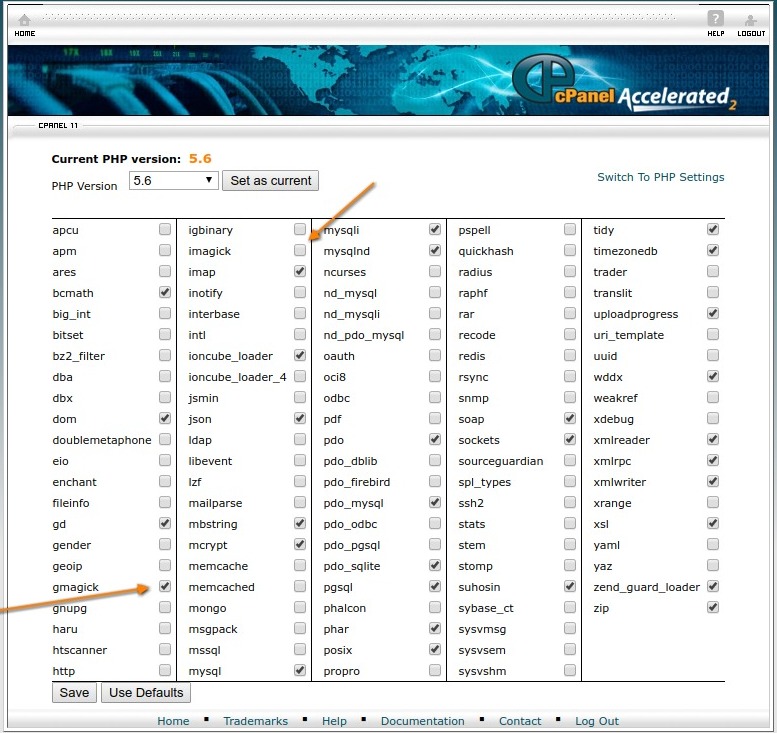Enable the imagick extension checkbox
The image size is (777, 733).
(300, 250)
